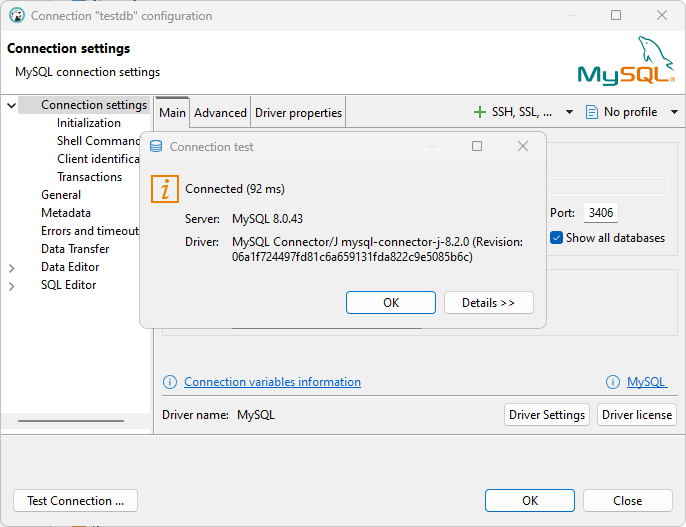Open the SSH, SSL dropdown arrow

[x=570, y=112]
